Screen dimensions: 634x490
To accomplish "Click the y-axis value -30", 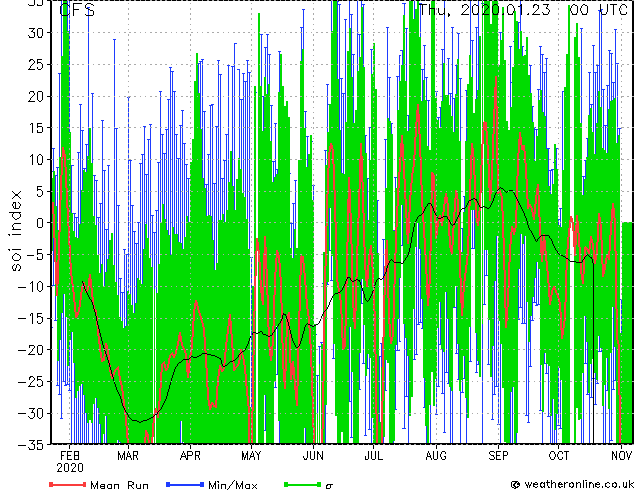I will pos(31,413).
